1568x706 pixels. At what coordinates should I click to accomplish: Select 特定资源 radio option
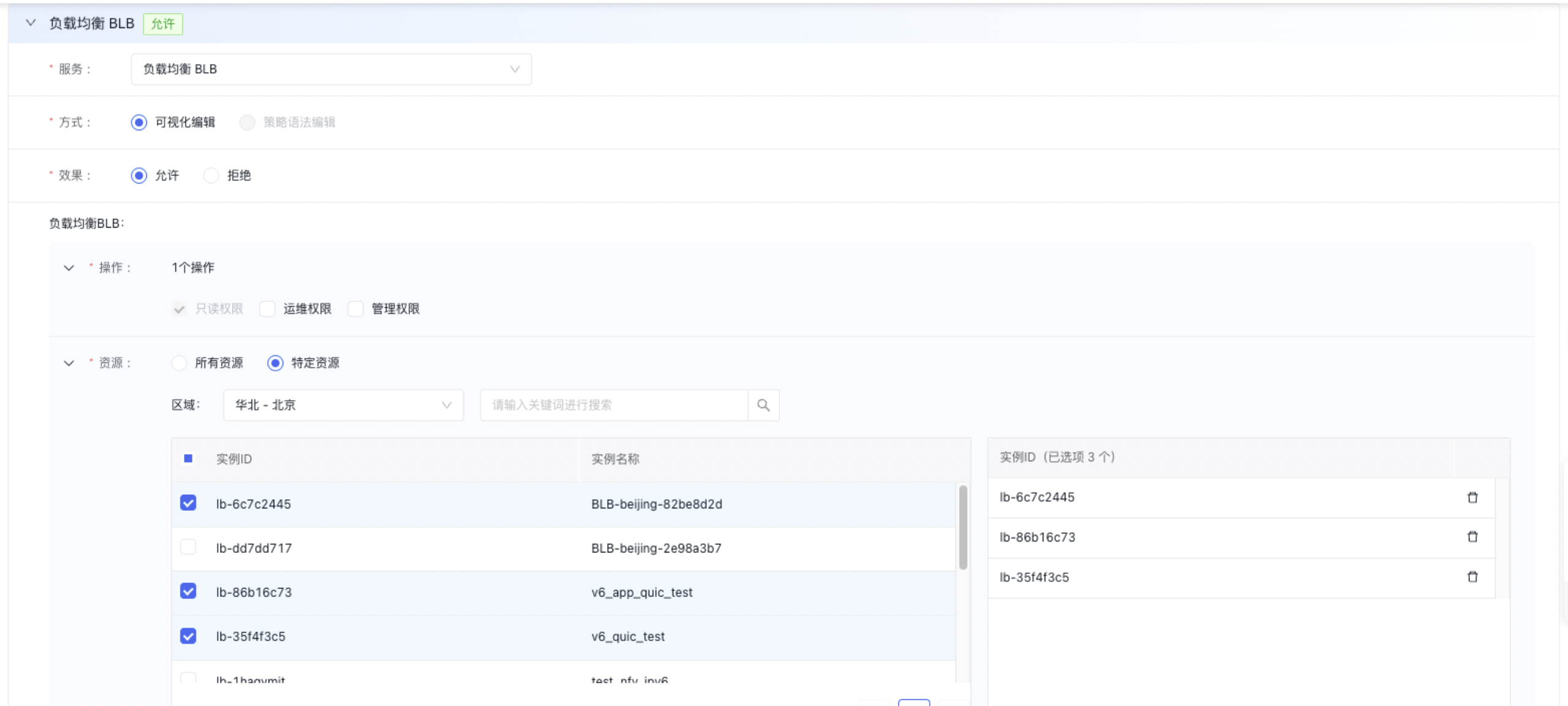point(275,363)
